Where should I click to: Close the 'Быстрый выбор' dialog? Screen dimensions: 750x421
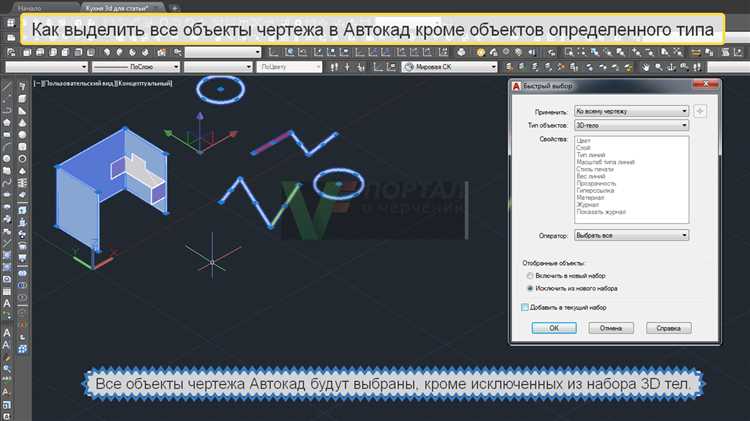point(706,85)
